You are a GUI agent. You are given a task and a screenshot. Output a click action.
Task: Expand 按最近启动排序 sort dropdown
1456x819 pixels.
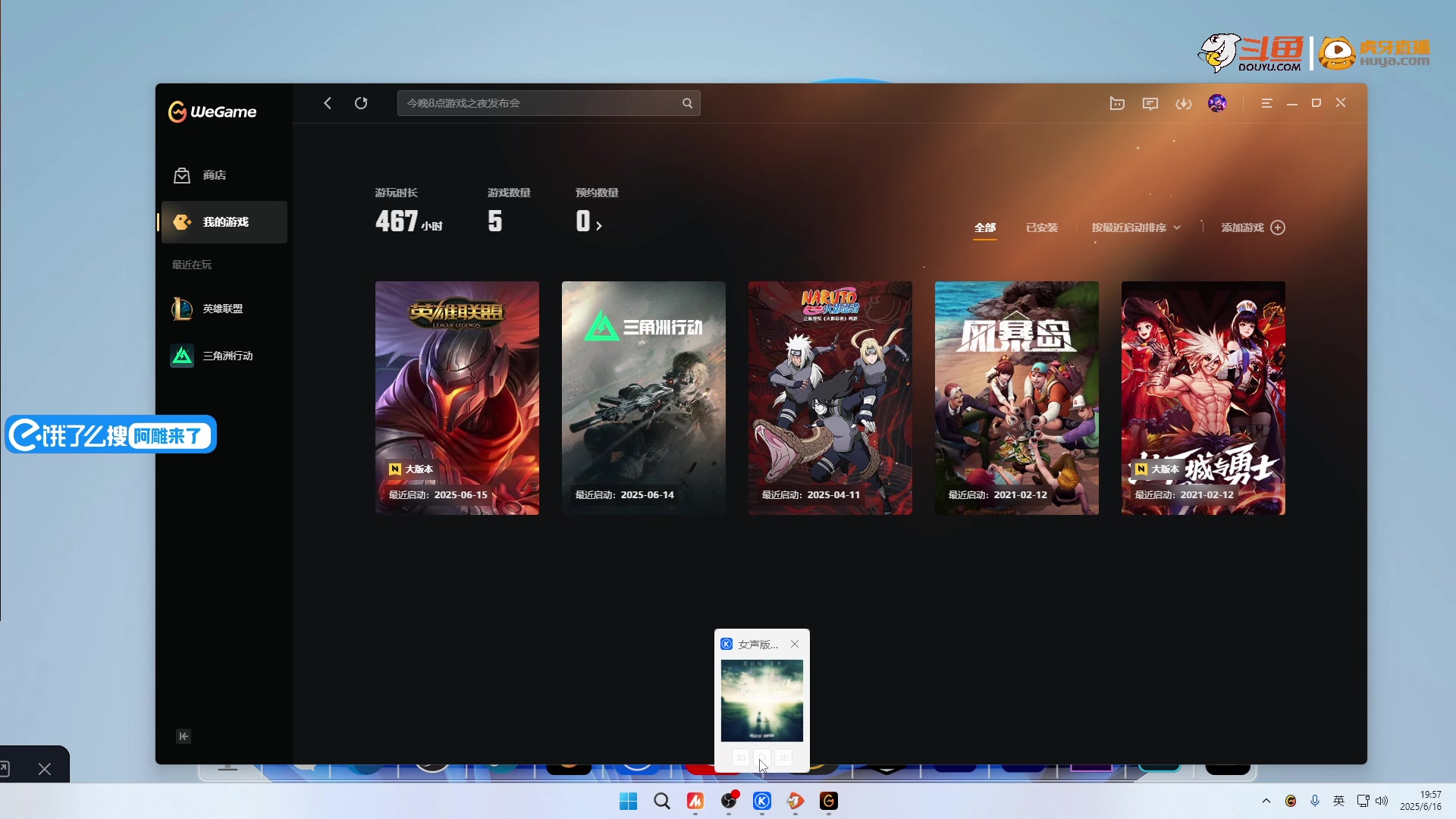(x=1136, y=227)
